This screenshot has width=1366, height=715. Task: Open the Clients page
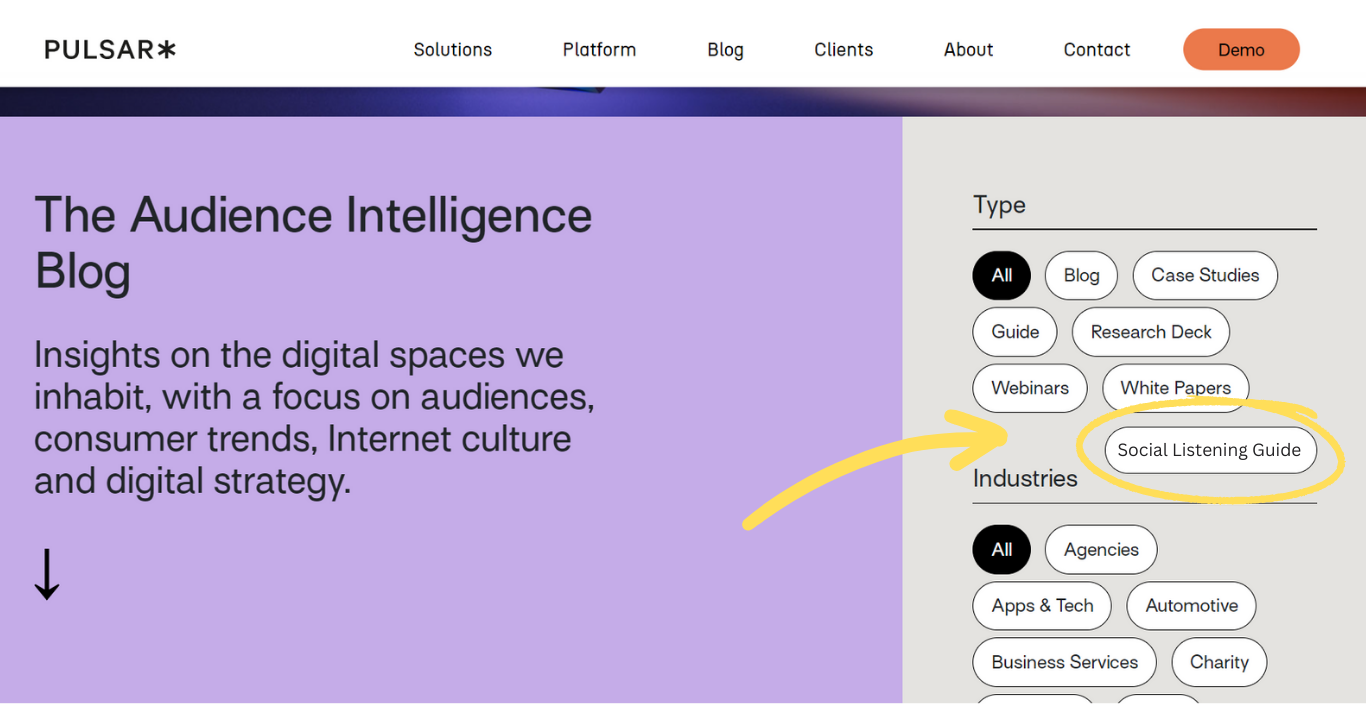(x=843, y=49)
